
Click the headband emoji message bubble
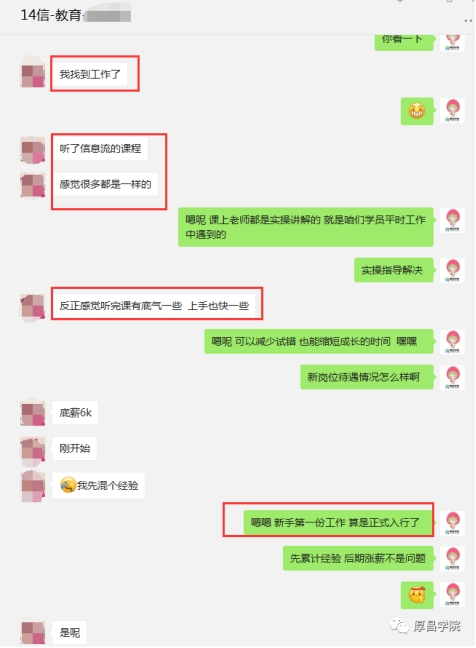pos(417,595)
